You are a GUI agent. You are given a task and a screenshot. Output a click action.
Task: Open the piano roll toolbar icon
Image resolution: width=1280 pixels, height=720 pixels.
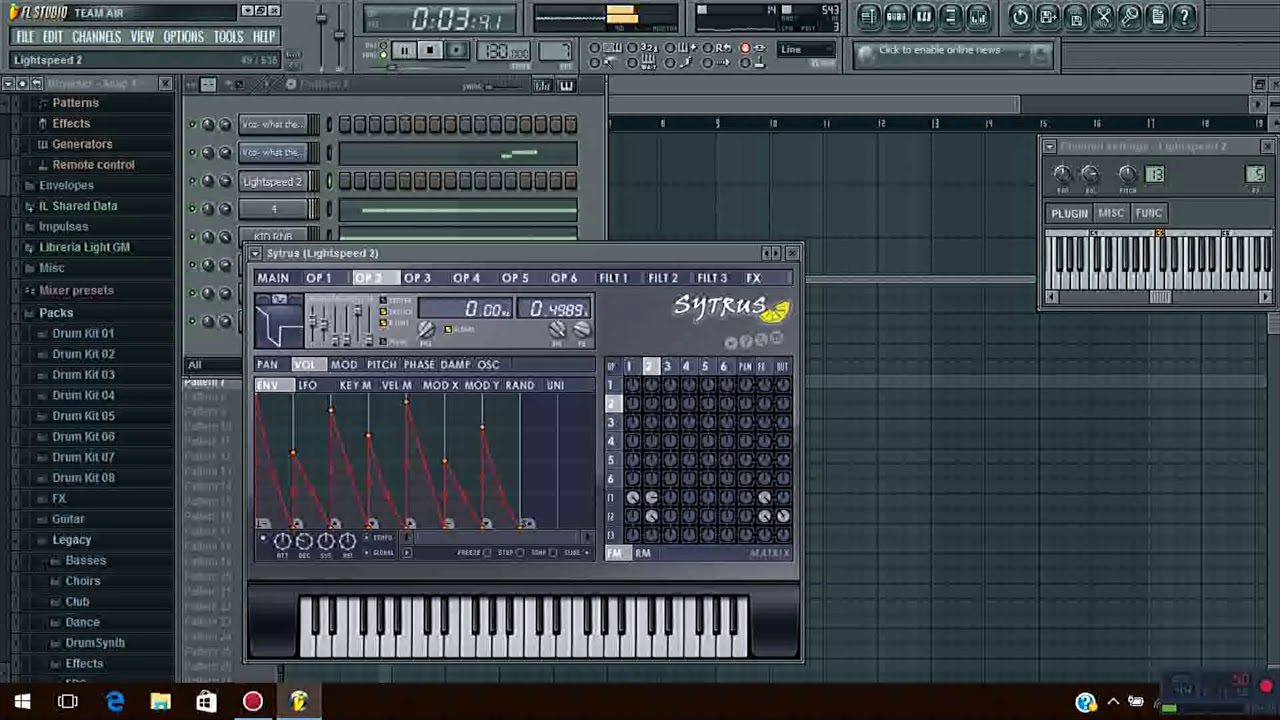(923, 16)
